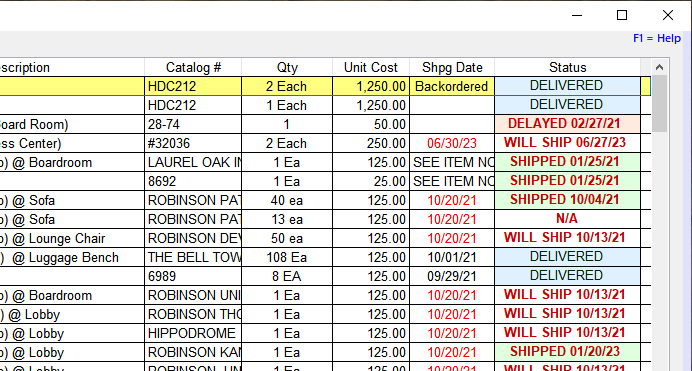Select the N/A status cell

click(x=568, y=219)
